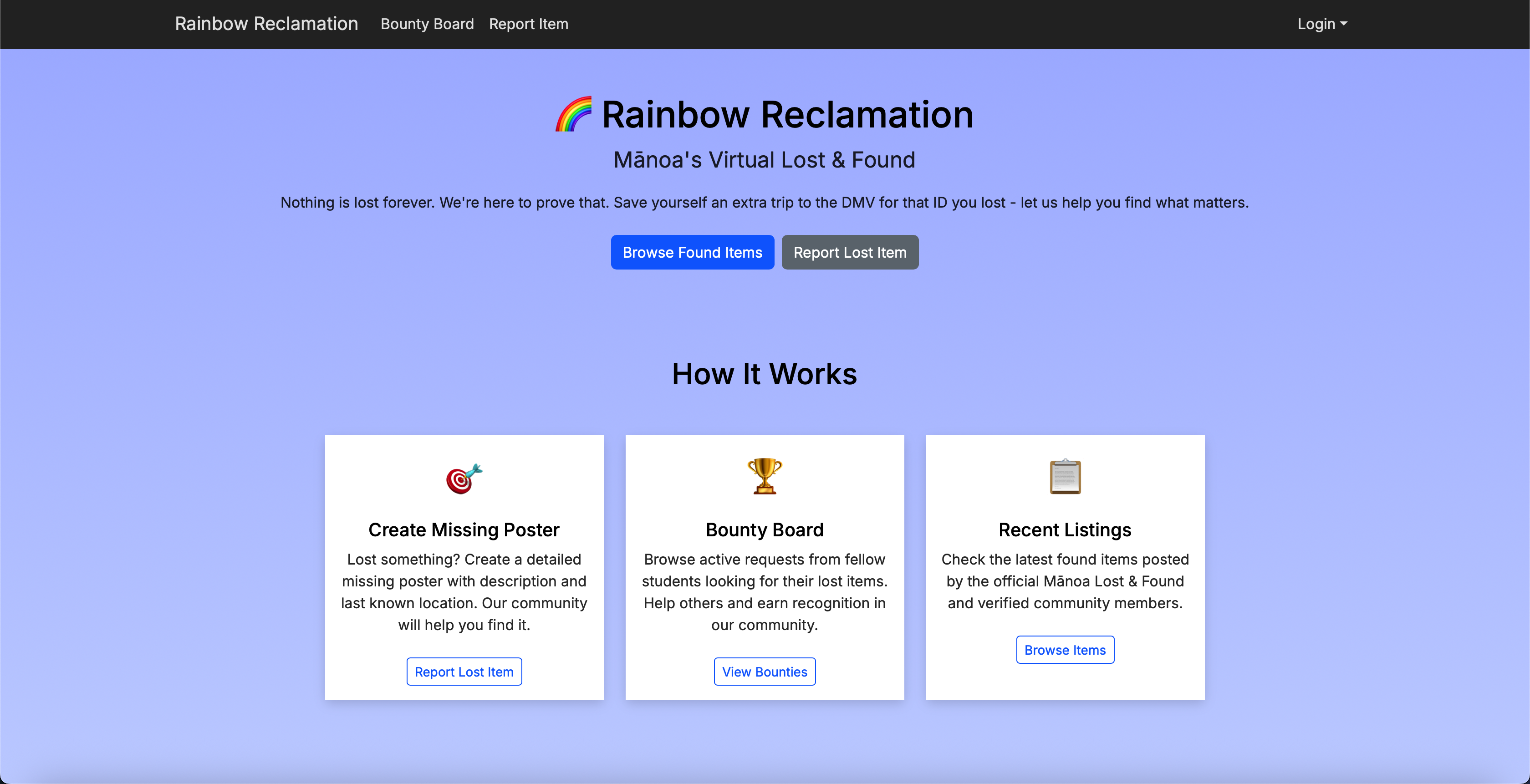This screenshot has width=1530, height=784.
Task: Click the Browse Items button
Action: [x=1064, y=649]
